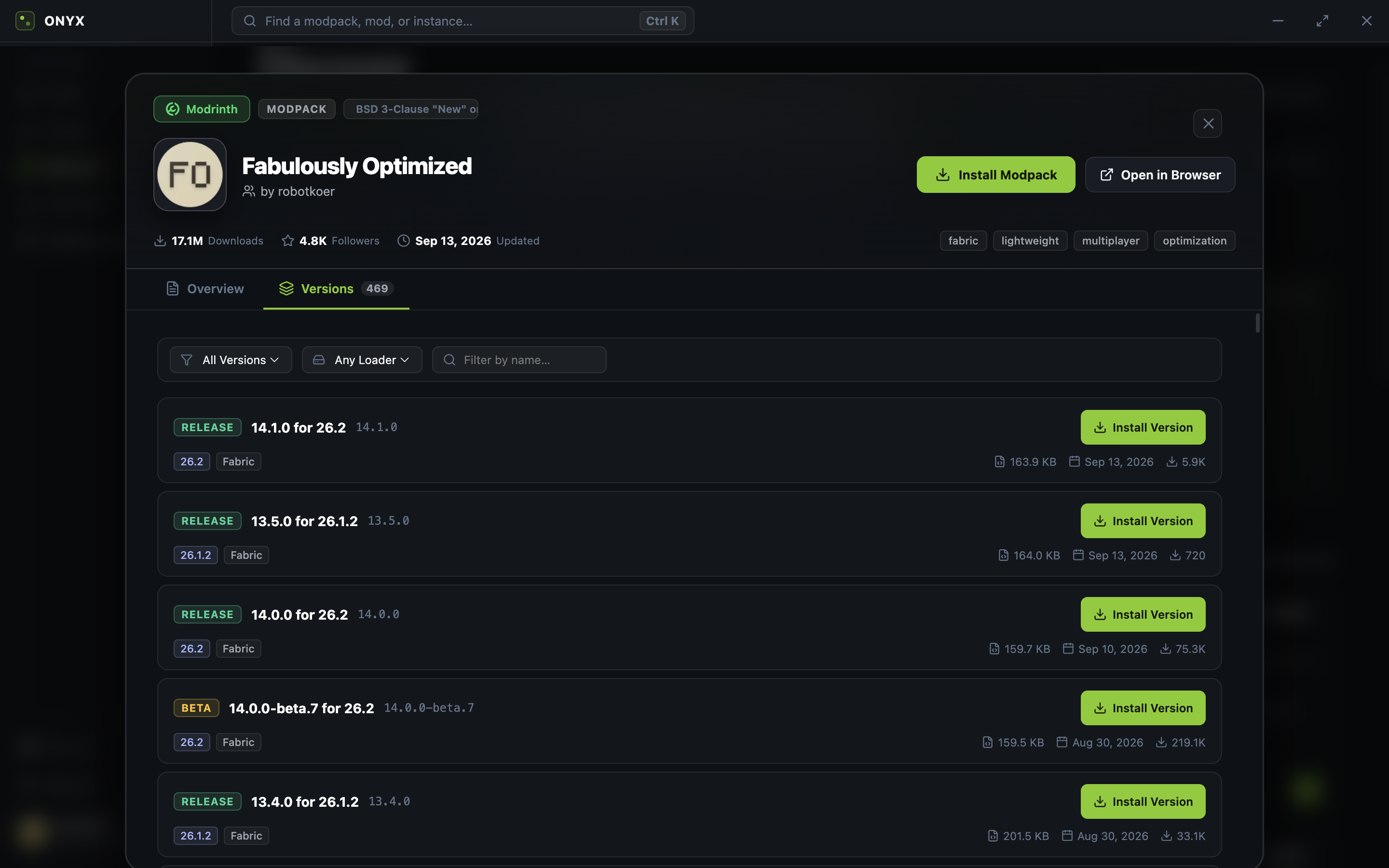The width and height of the screenshot is (1389, 868).
Task: Click the search magnifier icon in top bar
Action: pos(250,21)
